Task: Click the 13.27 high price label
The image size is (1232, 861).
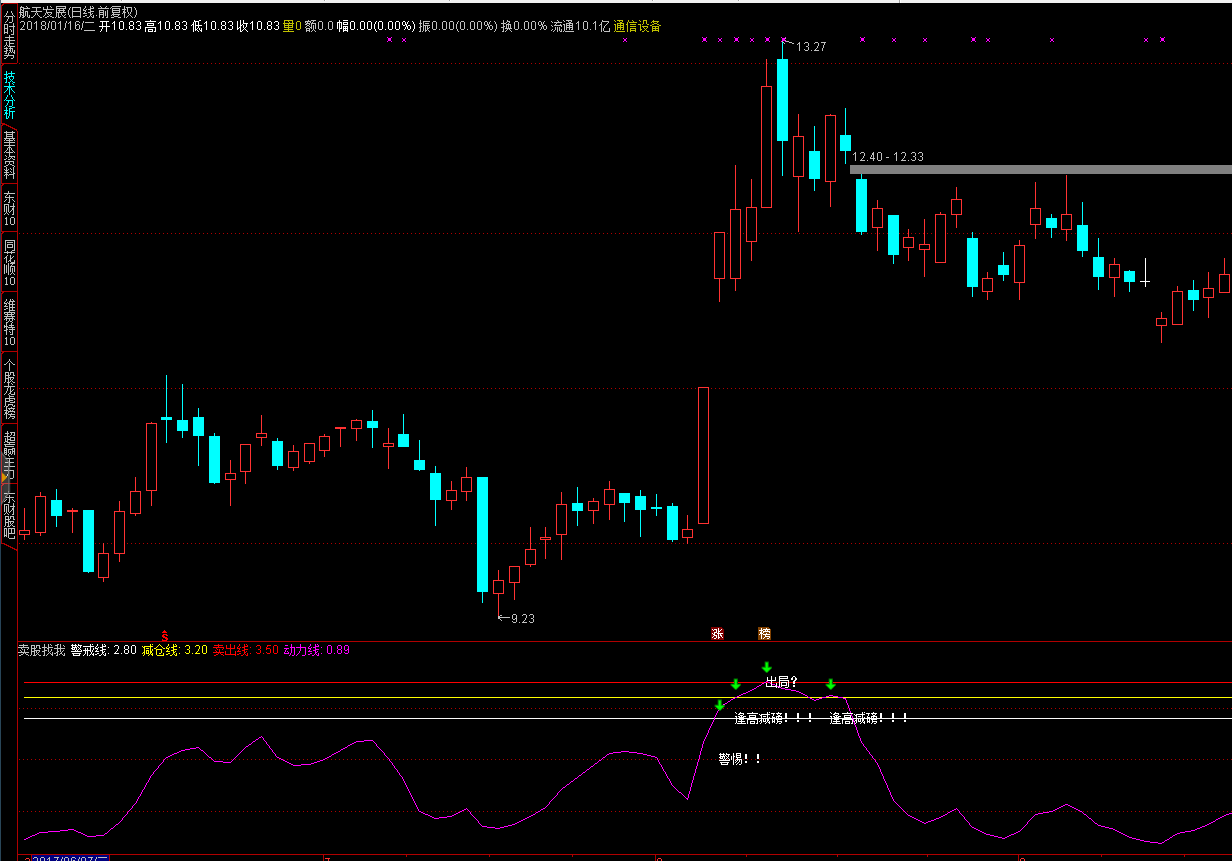Action: tap(811, 47)
